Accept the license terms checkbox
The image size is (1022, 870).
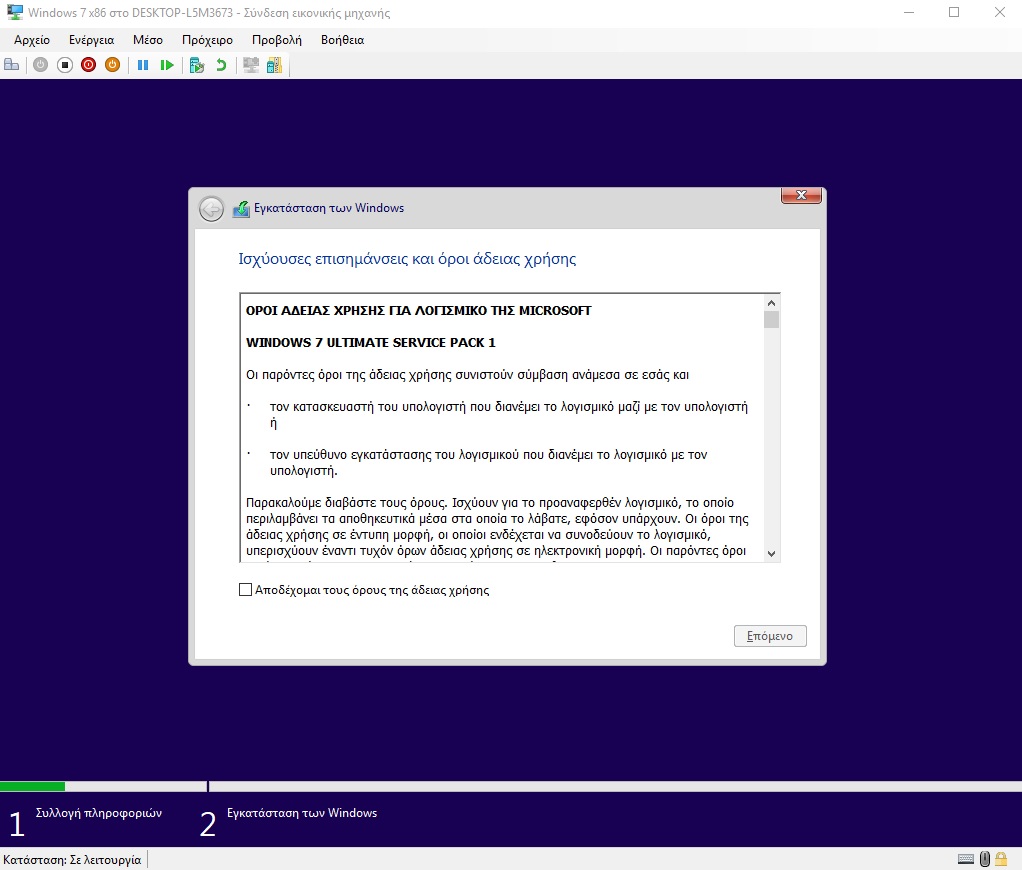[245, 590]
